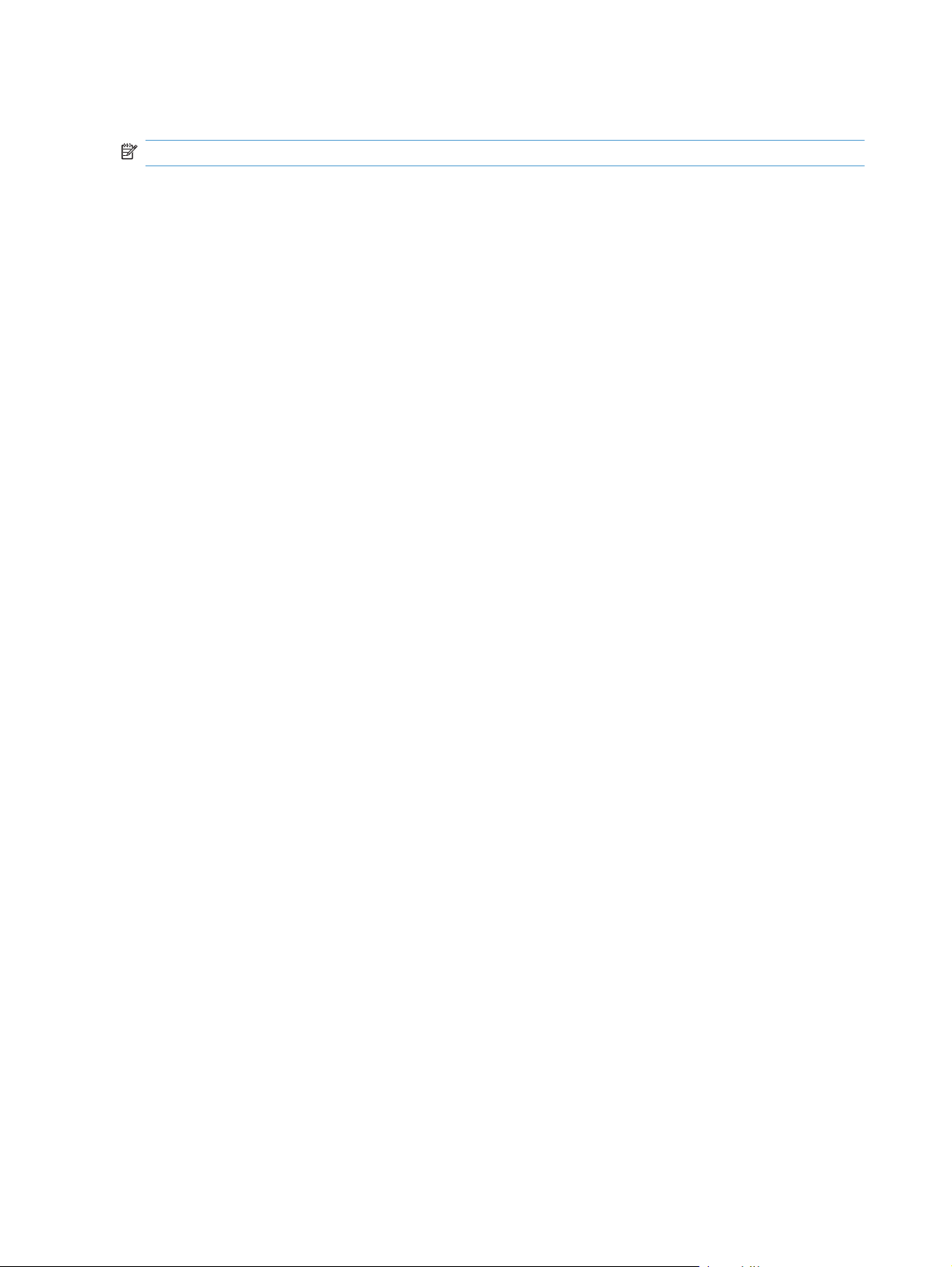Click the empty note box beside the icon
This screenshot has height=1267, width=952.
(x=505, y=153)
